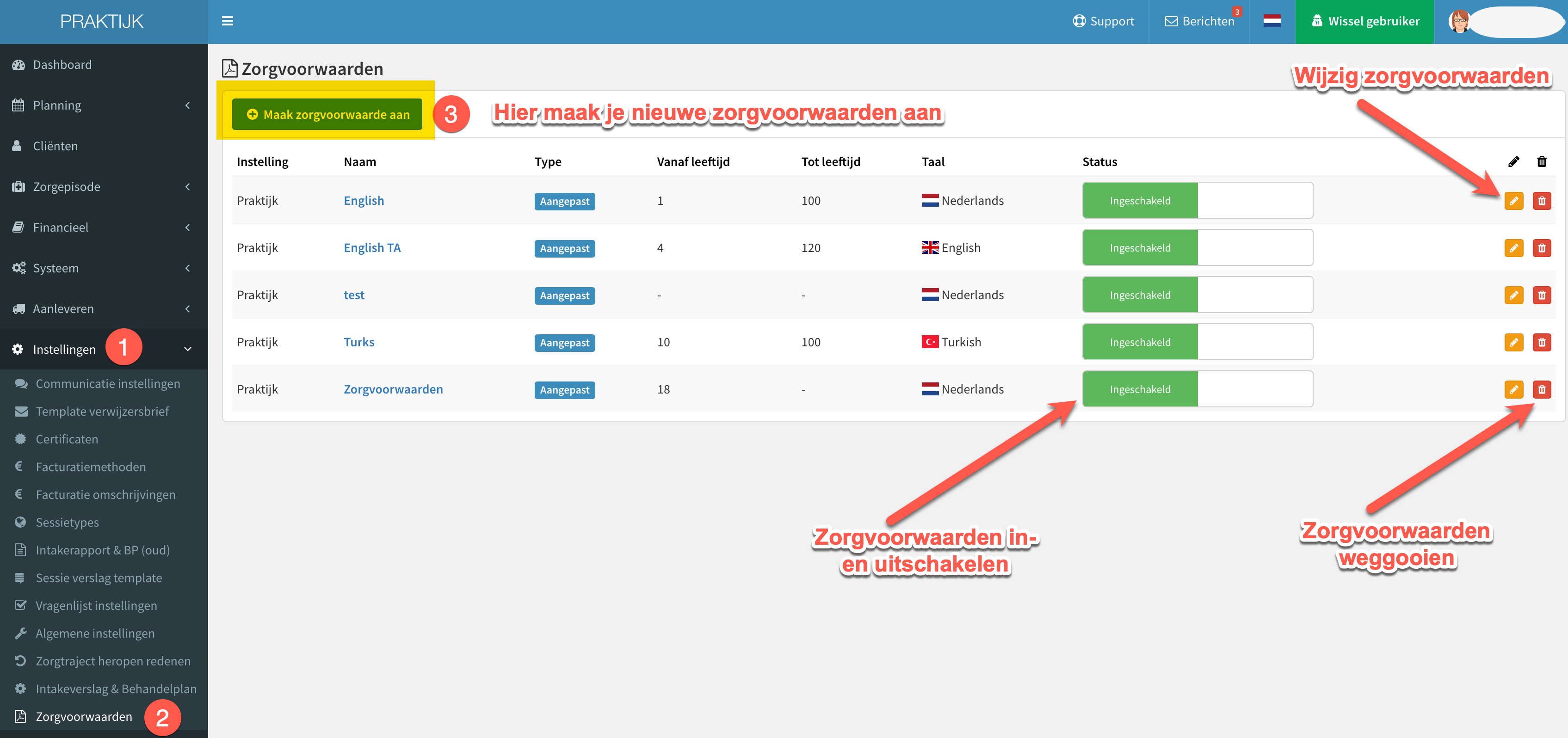Image resolution: width=1568 pixels, height=738 pixels.
Task: Click the Naam column header
Action: coord(360,162)
